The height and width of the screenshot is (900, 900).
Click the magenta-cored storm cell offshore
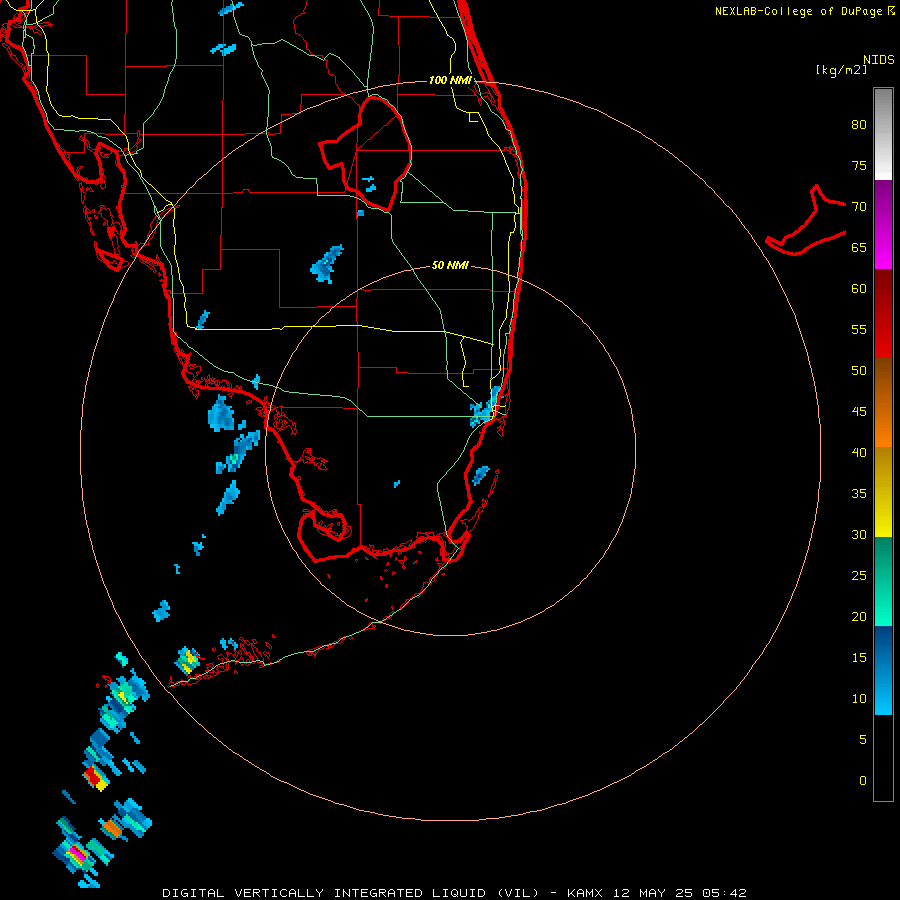(x=76, y=855)
